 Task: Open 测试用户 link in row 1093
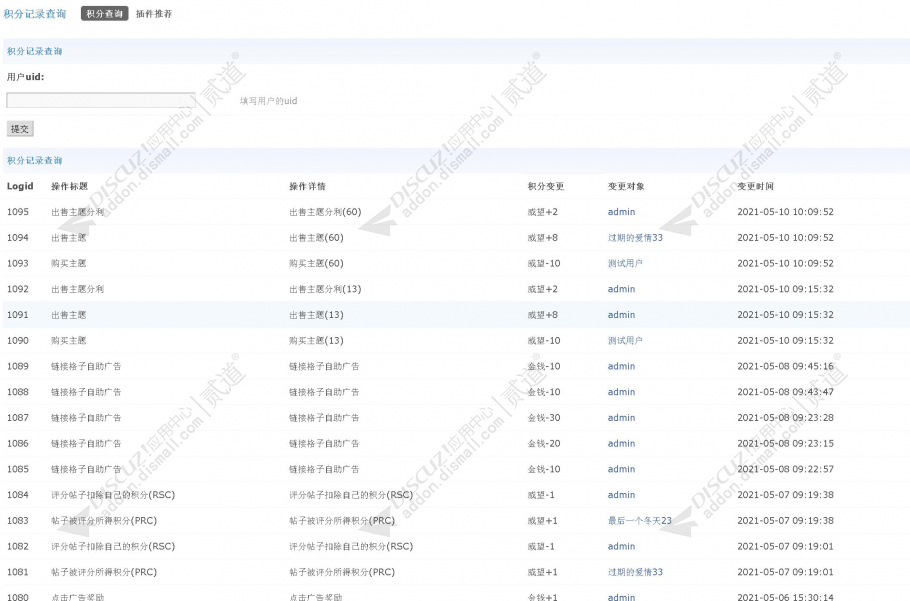[625, 263]
